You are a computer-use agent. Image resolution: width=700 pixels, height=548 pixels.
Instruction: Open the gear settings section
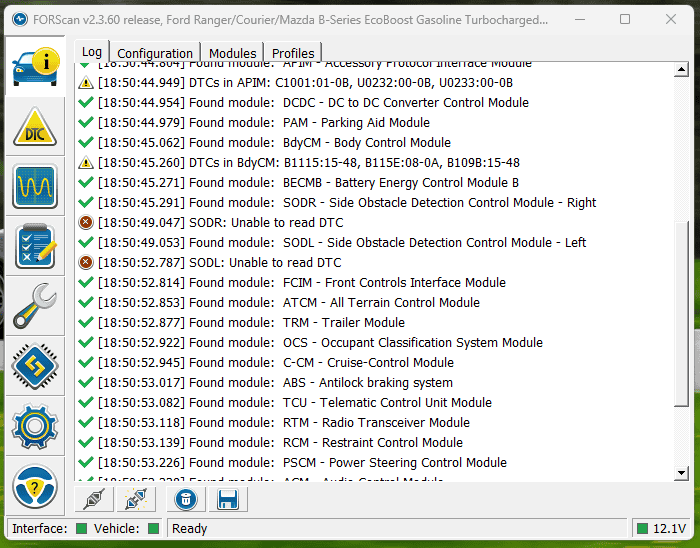tap(35, 426)
